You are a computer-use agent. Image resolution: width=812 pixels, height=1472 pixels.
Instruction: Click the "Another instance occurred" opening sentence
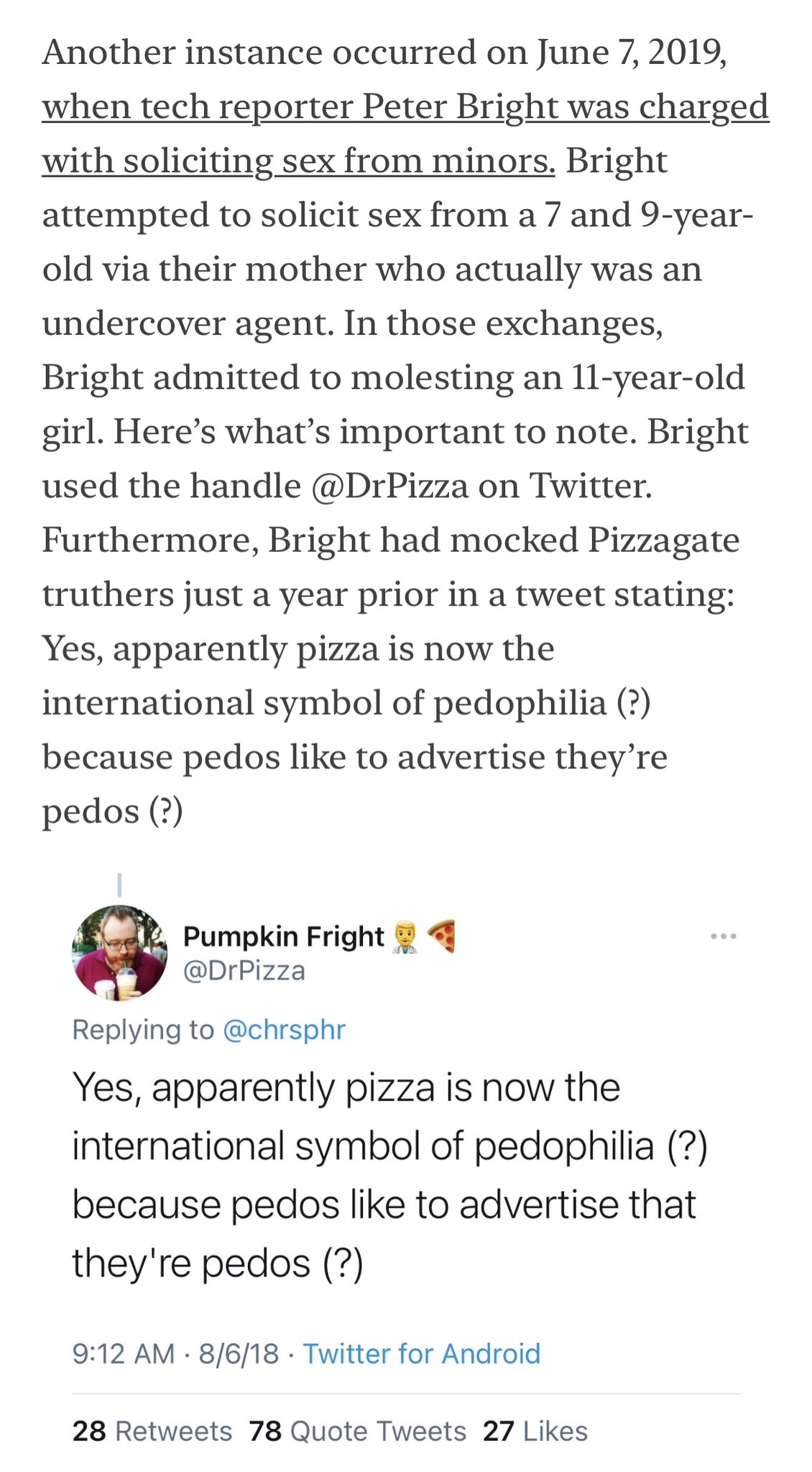point(384,53)
